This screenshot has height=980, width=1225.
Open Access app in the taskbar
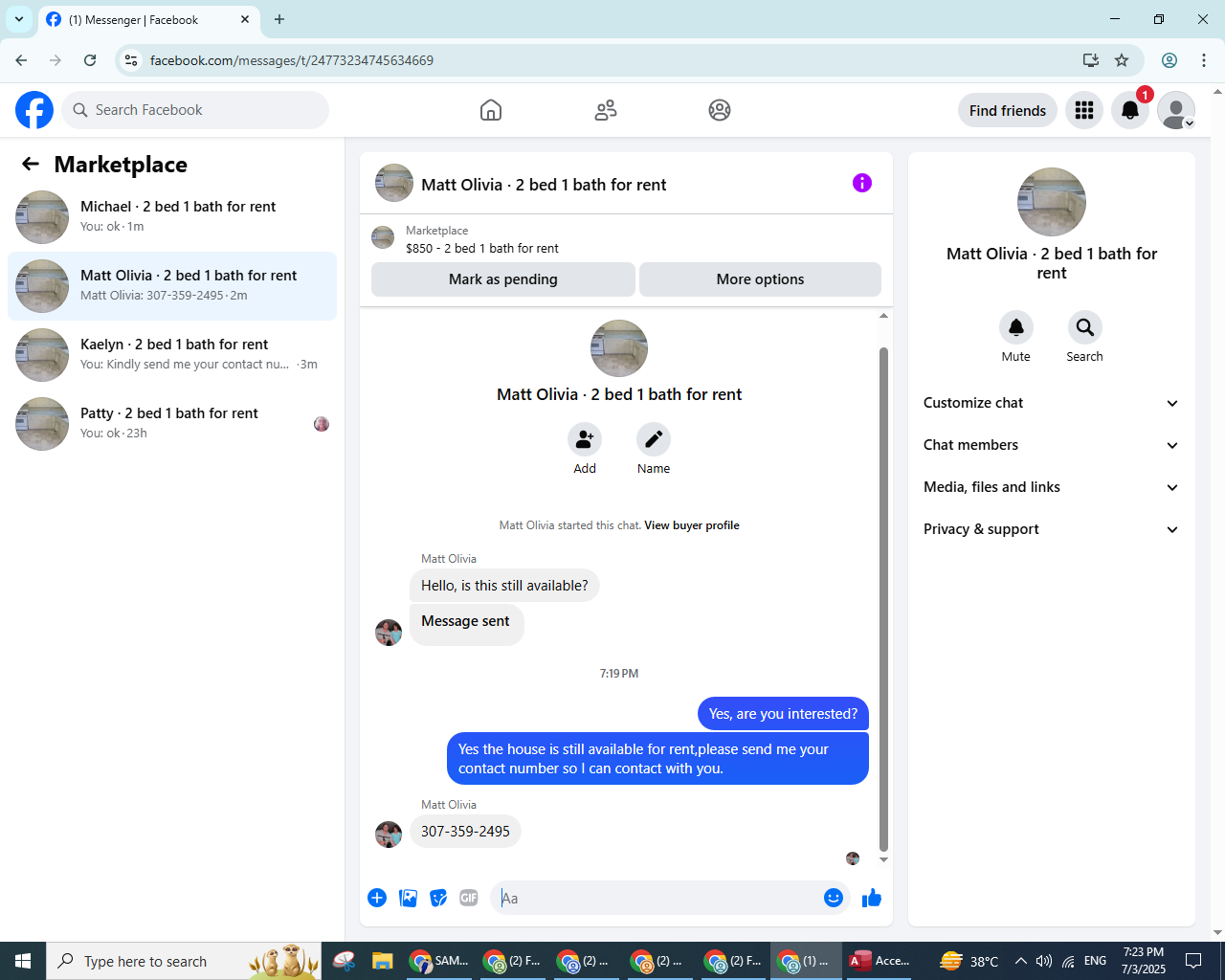pos(880,961)
